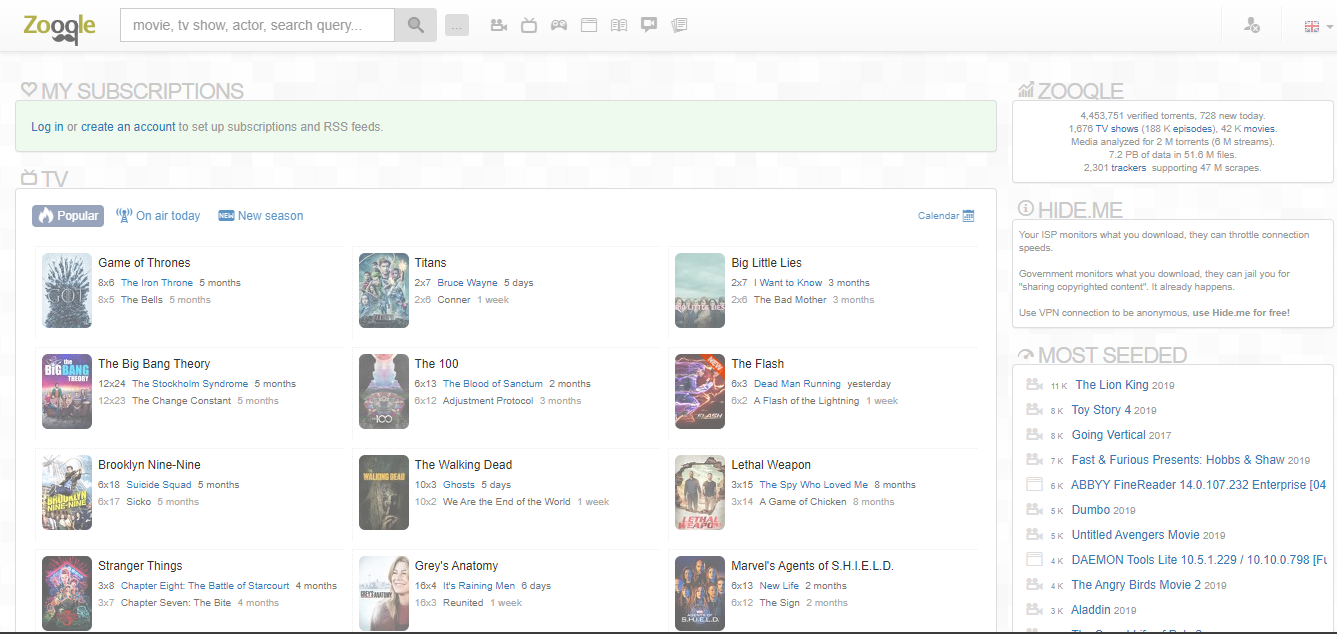Open Grey's Anatomy poster thumbnail

click(384, 593)
